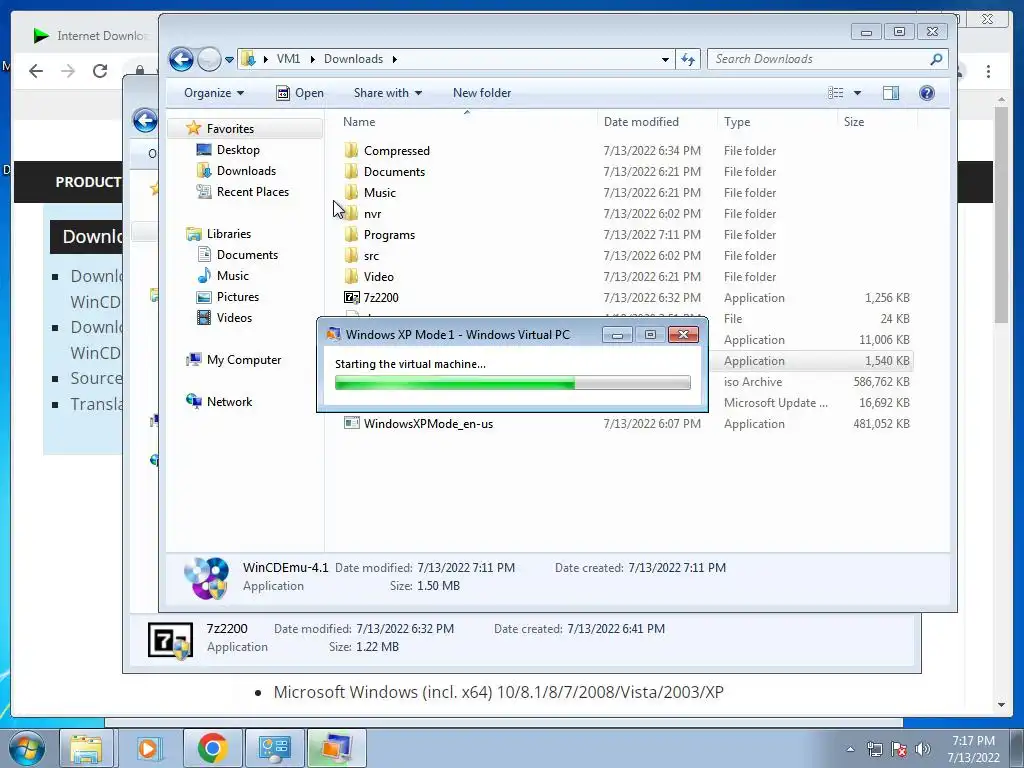
Task: Open Documents library in navigation pane
Action: click(x=247, y=255)
